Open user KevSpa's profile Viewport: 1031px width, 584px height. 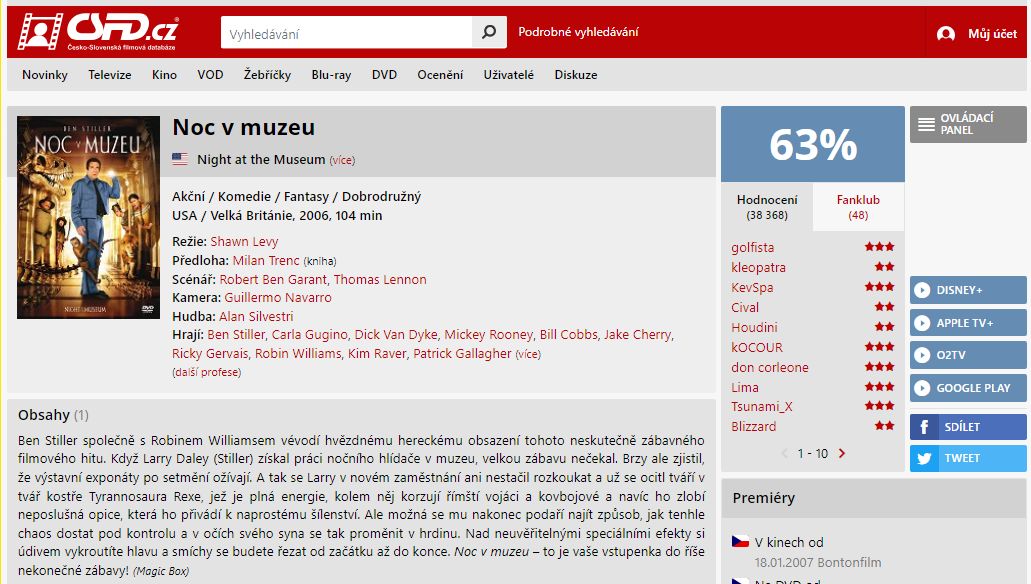tap(752, 287)
